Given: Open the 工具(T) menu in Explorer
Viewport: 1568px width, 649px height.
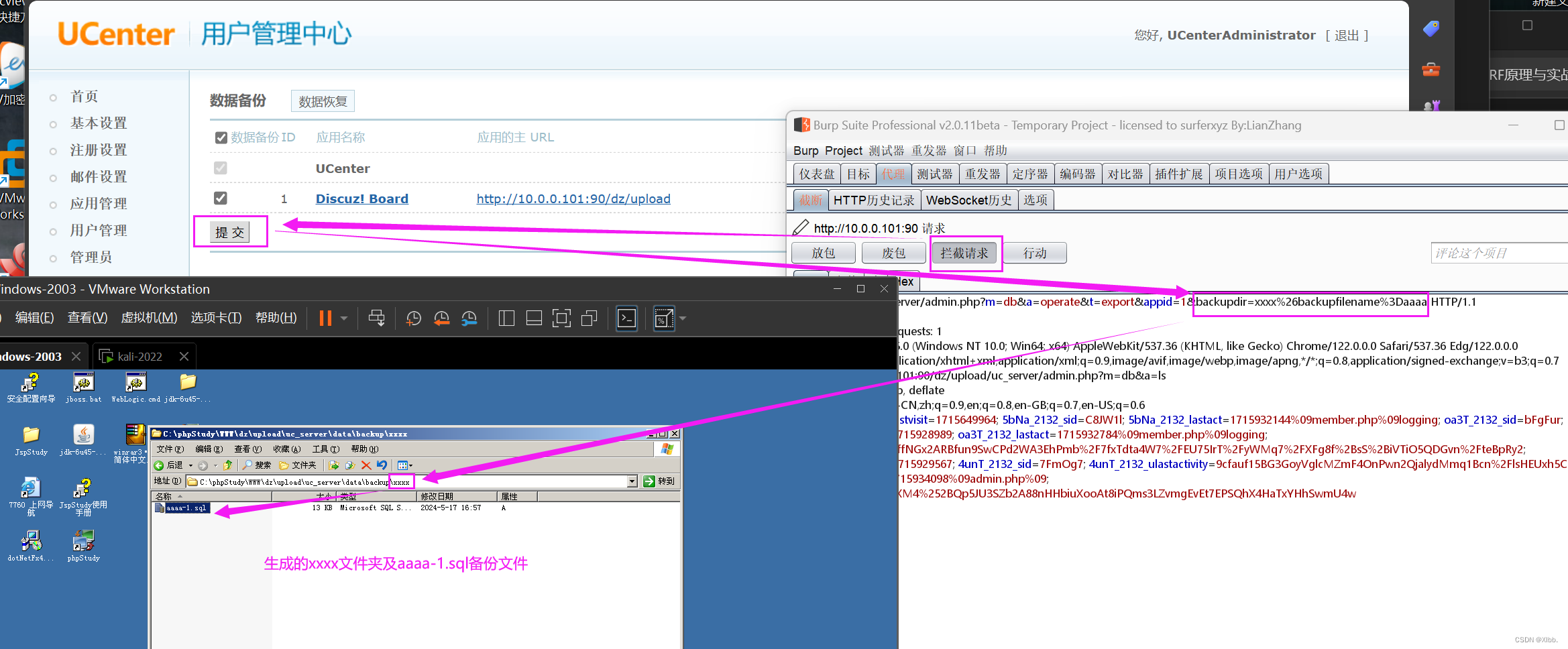Looking at the screenshot, I should point(326,449).
